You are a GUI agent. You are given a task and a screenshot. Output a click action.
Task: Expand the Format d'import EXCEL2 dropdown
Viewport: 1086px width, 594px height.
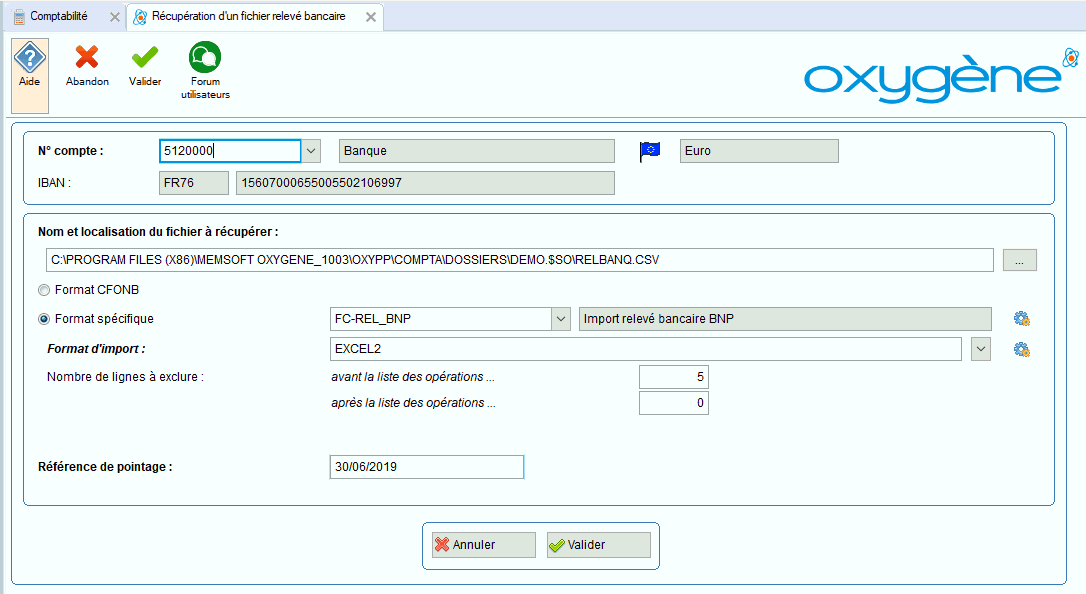(981, 349)
